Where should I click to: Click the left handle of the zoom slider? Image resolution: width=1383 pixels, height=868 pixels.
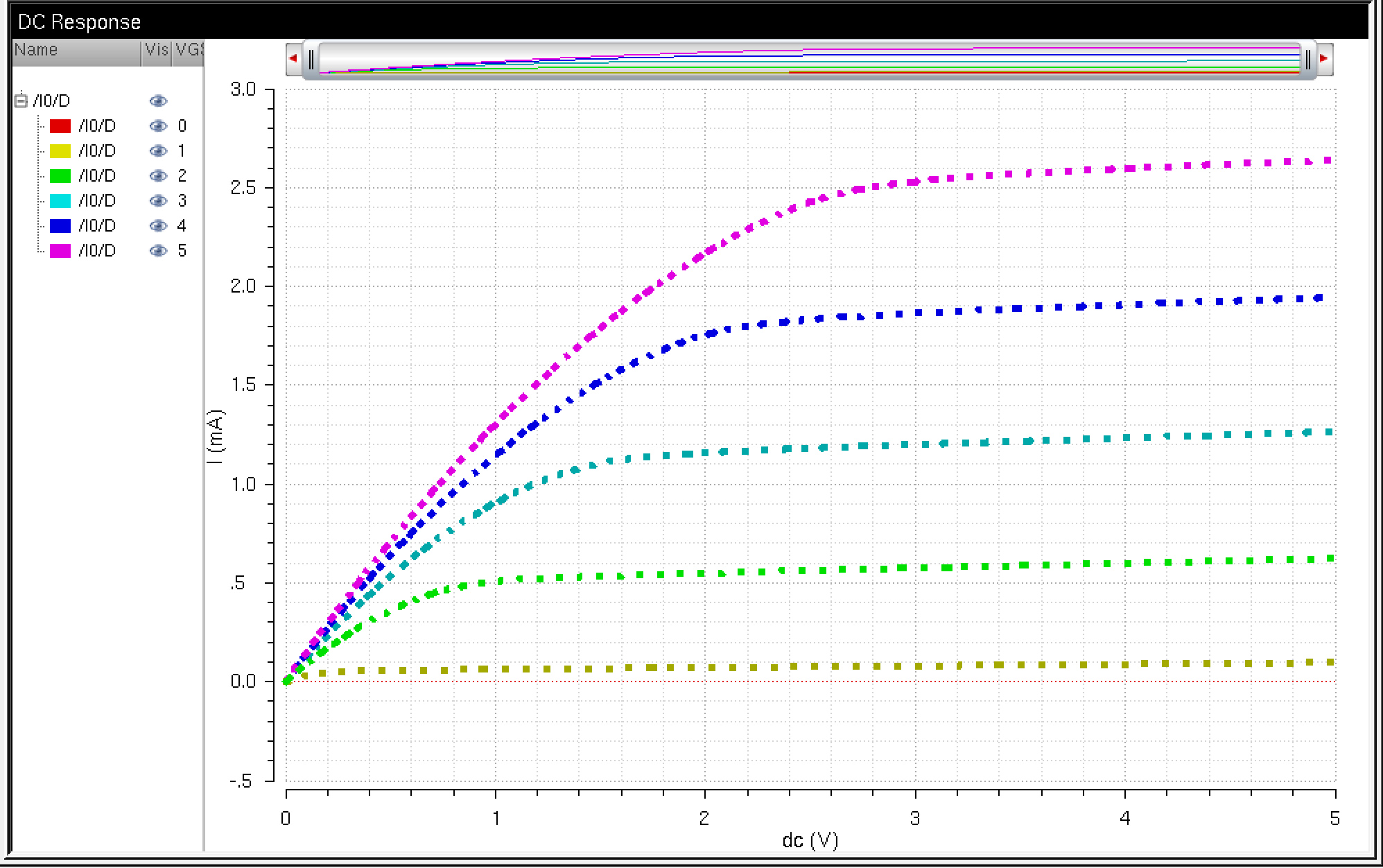click(x=311, y=60)
